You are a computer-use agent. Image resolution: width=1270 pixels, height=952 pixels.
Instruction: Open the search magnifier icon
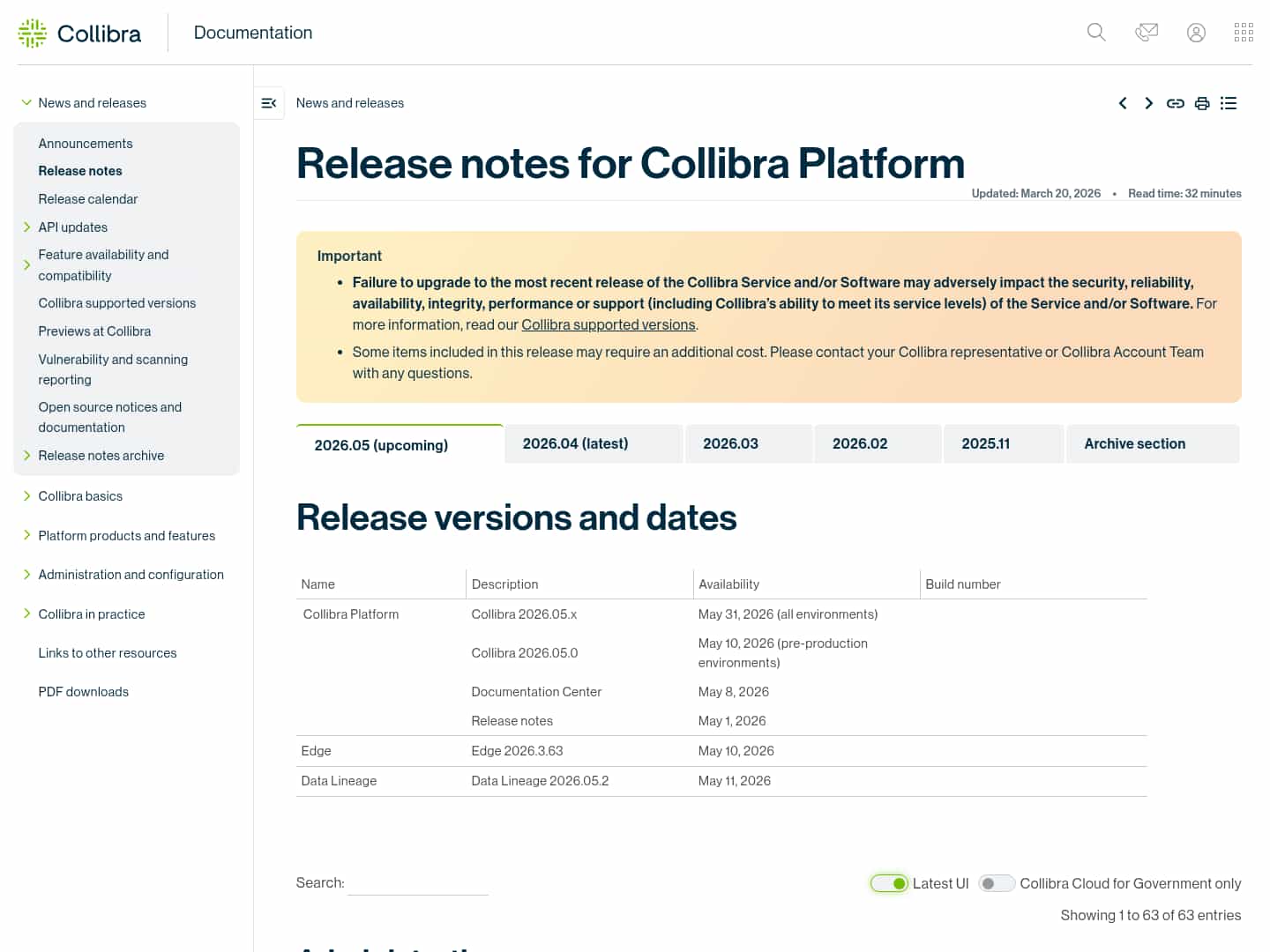pyautogui.click(x=1096, y=33)
